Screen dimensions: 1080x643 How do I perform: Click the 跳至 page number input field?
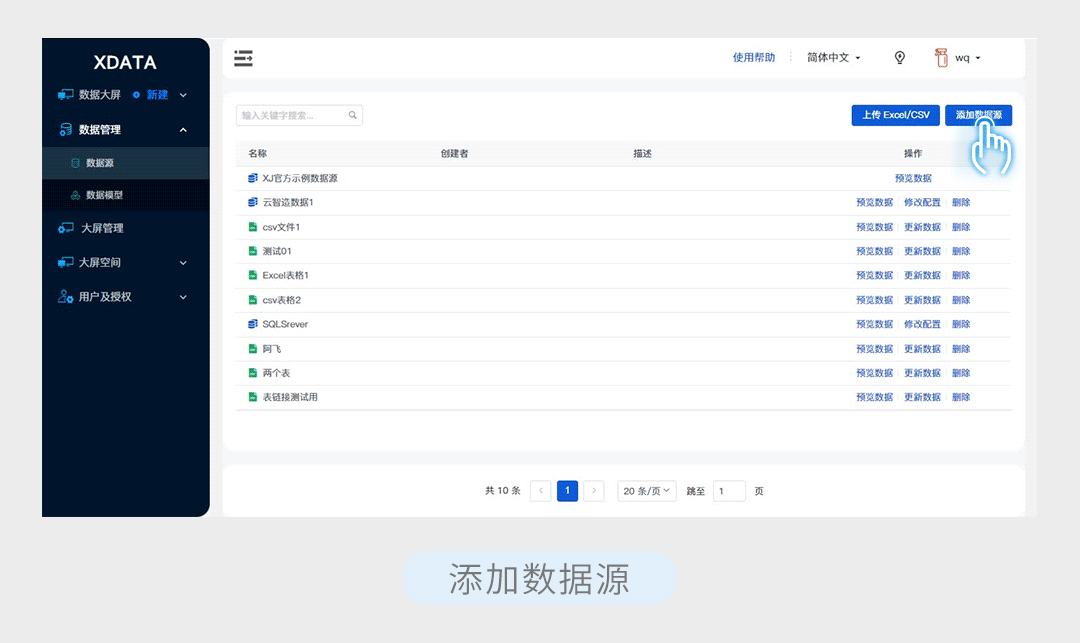pyautogui.click(x=729, y=491)
